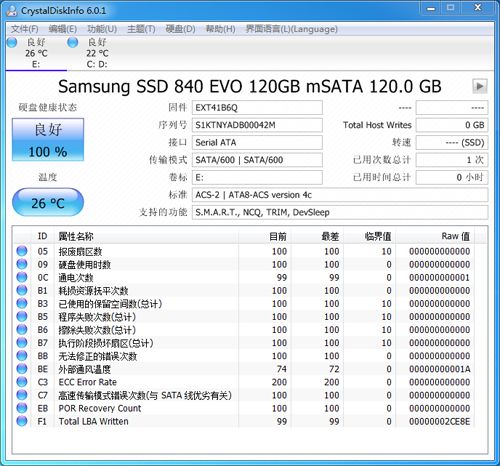Viewport: 500px width, 466px height.
Task: Select the 耗损资源抚平次数 attribute name
Action: [x=93, y=291]
